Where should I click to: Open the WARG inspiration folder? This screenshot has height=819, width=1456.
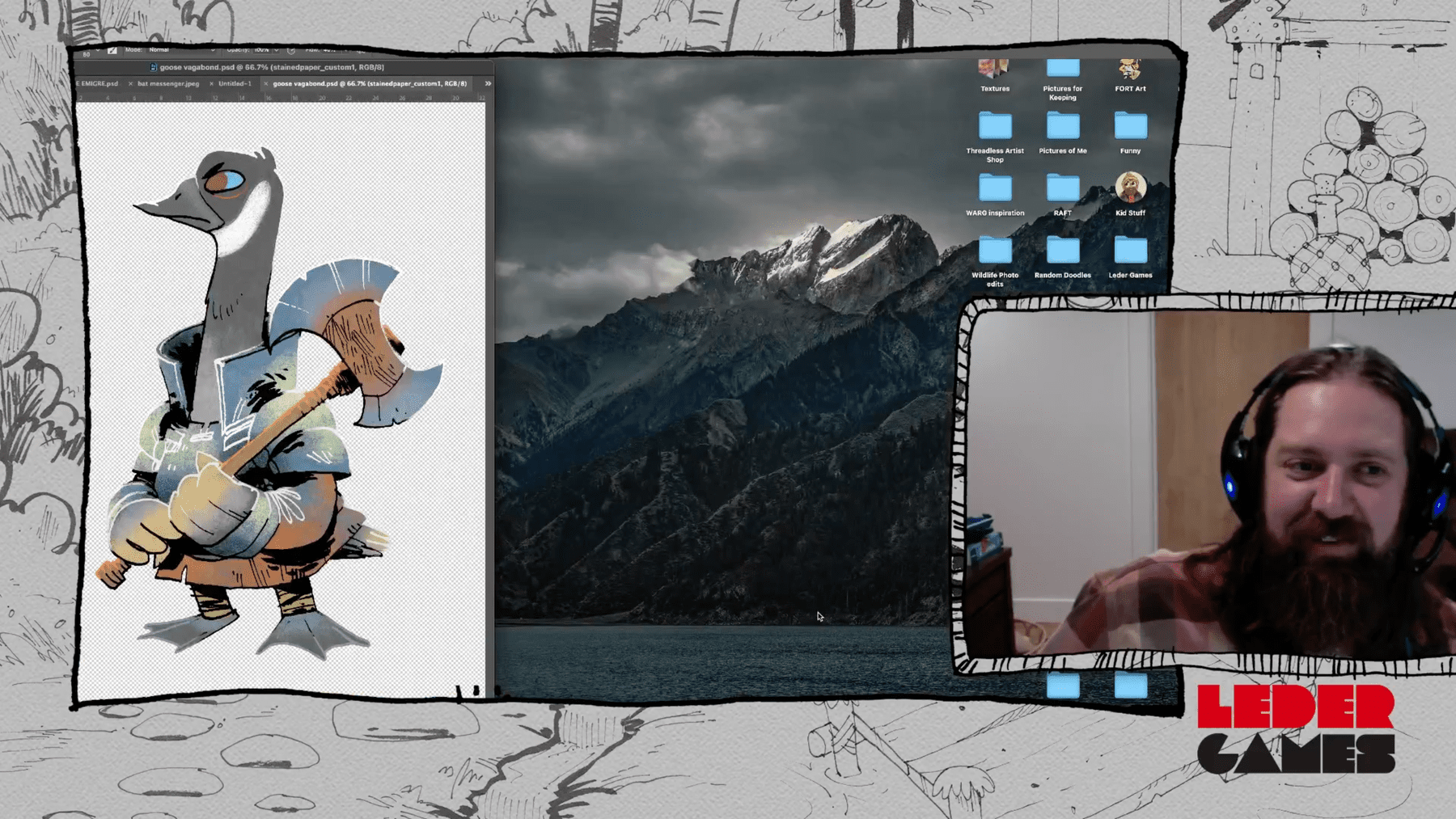[995, 189]
